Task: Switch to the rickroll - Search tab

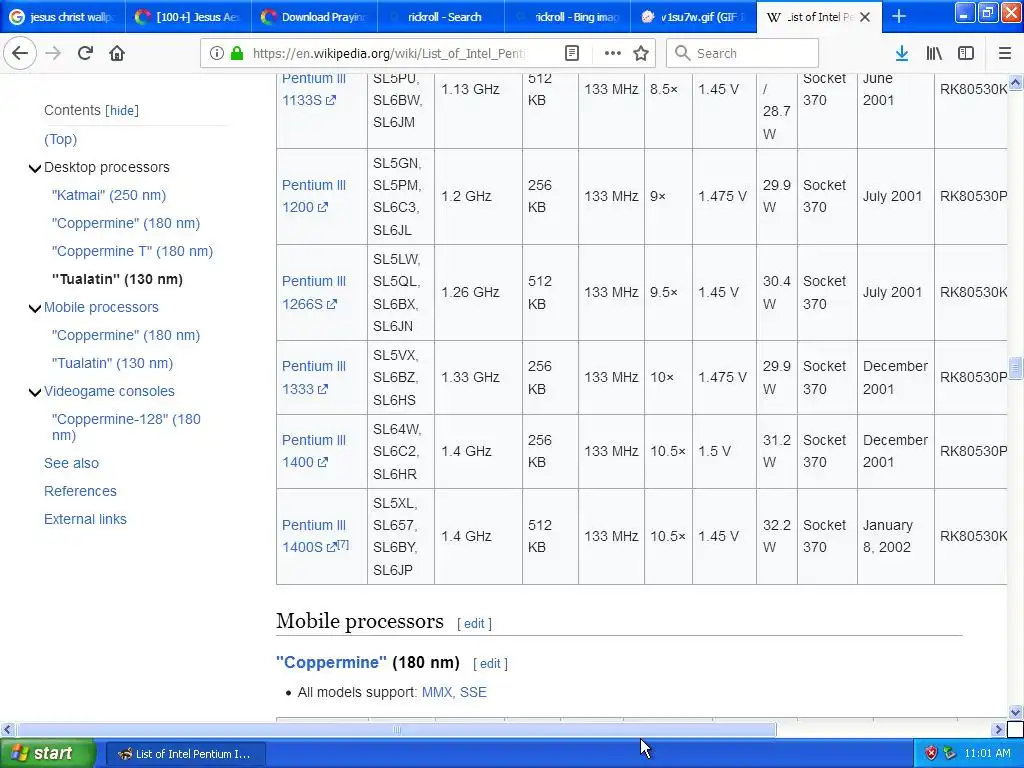Action: [x=441, y=17]
